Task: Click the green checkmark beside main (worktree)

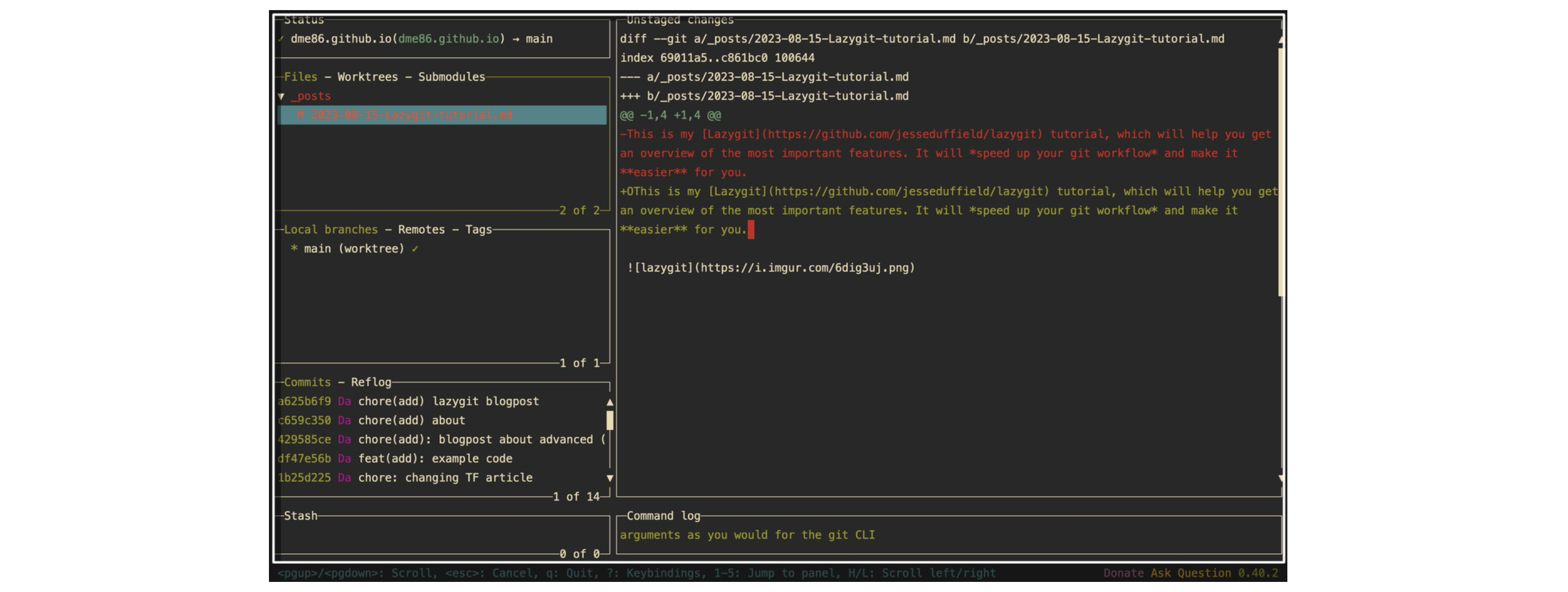Action: pyautogui.click(x=415, y=249)
